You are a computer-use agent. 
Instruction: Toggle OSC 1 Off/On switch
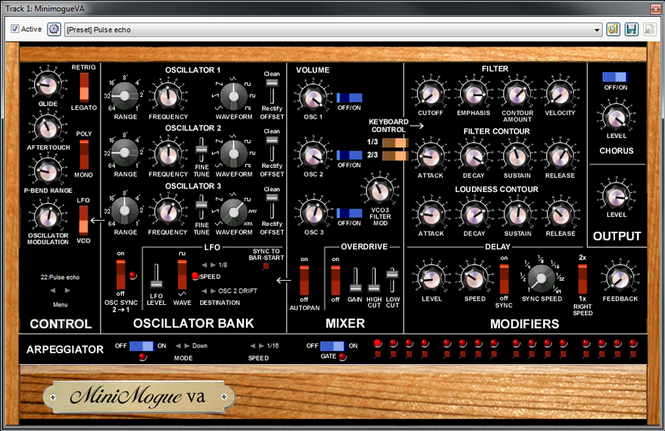tap(349, 98)
